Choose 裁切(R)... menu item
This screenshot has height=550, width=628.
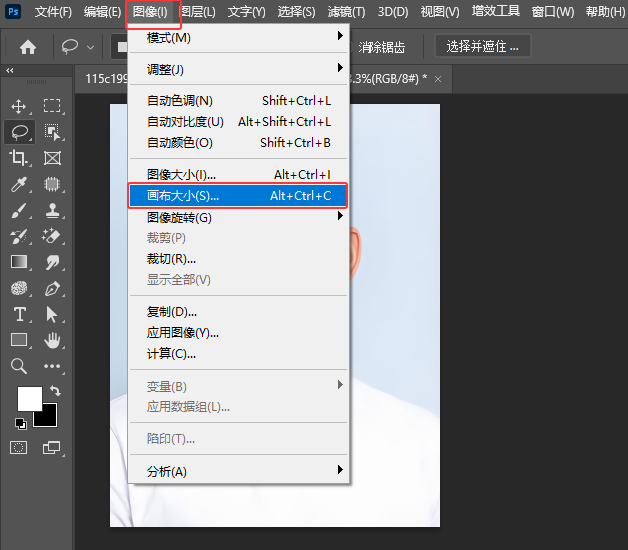click(239, 259)
